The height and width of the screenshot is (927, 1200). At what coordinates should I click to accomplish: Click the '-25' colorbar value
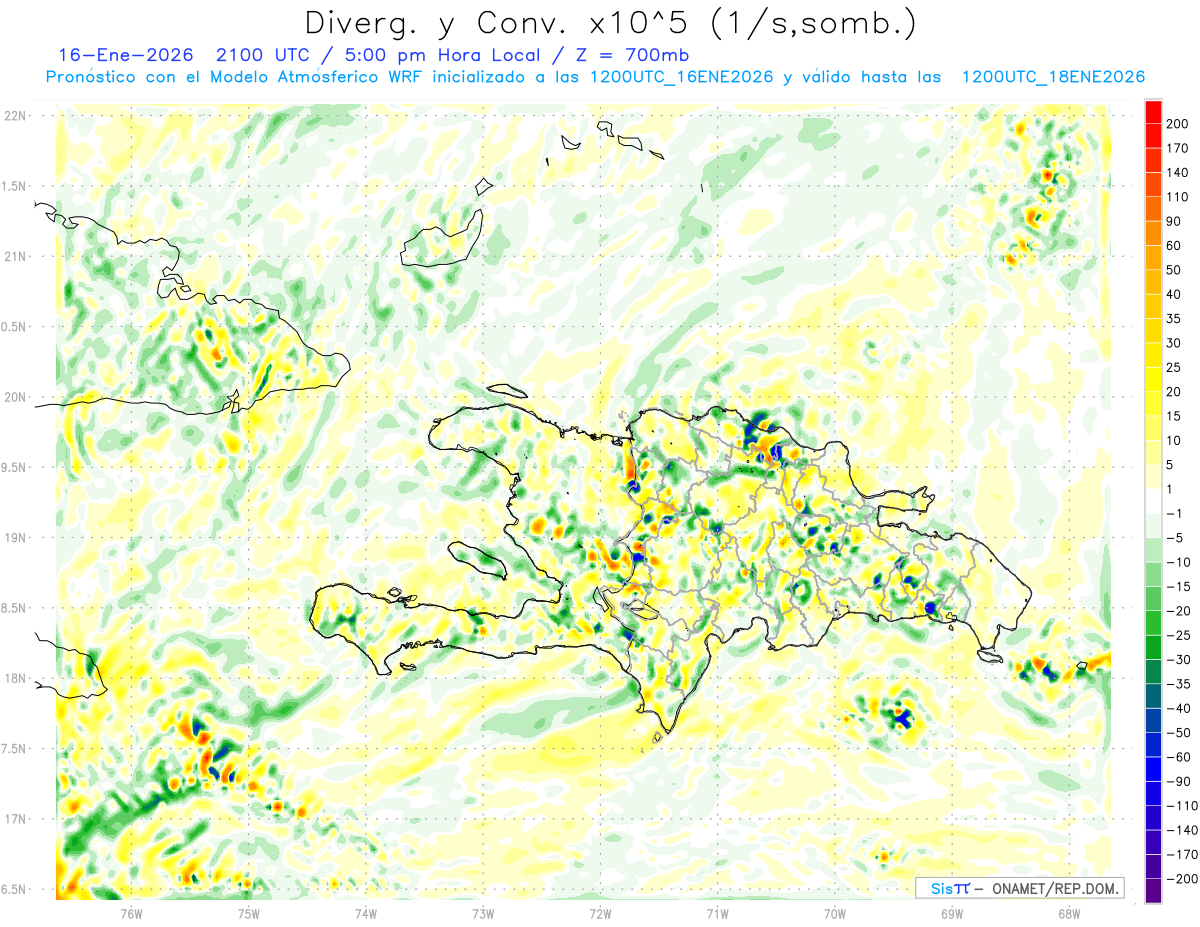pyautogui.click(x=1179, y=635)
